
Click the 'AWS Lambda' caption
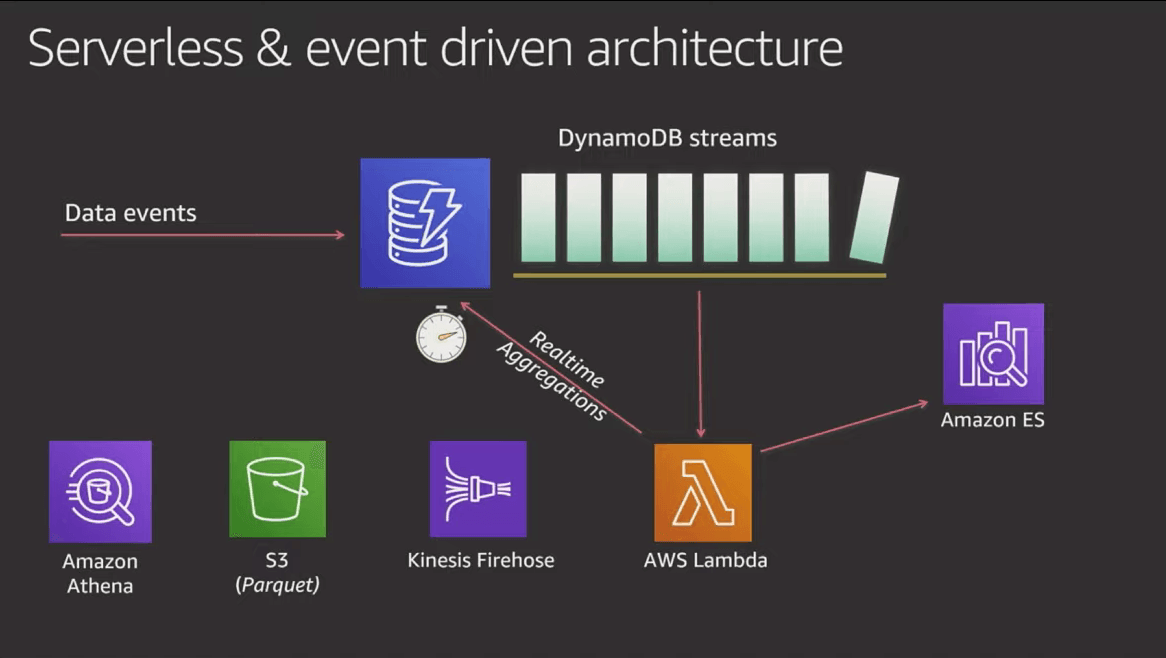(705, 560)
